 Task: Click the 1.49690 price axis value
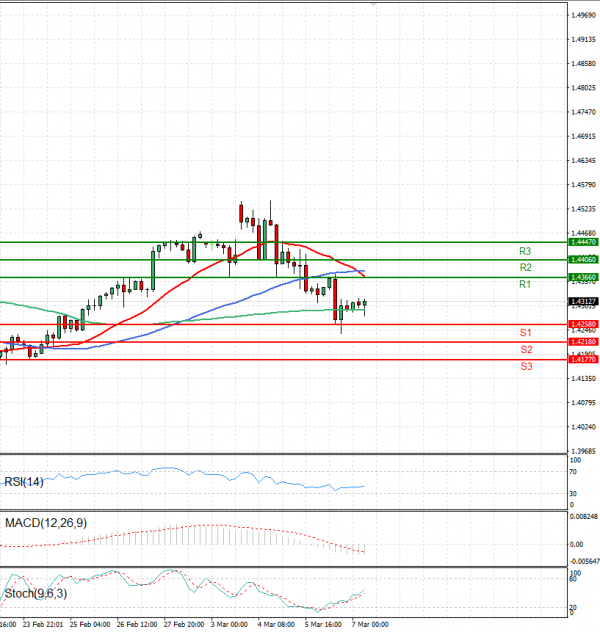click(583, 15)
